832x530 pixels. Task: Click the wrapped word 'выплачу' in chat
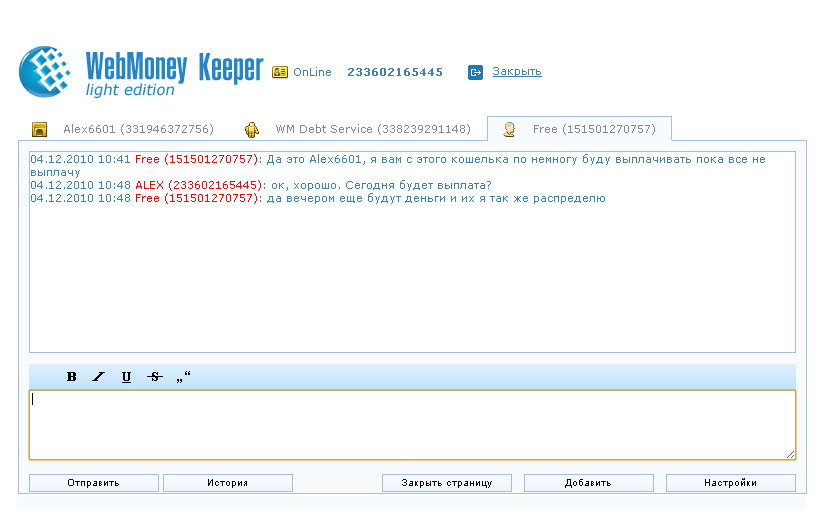coord(55,172)
